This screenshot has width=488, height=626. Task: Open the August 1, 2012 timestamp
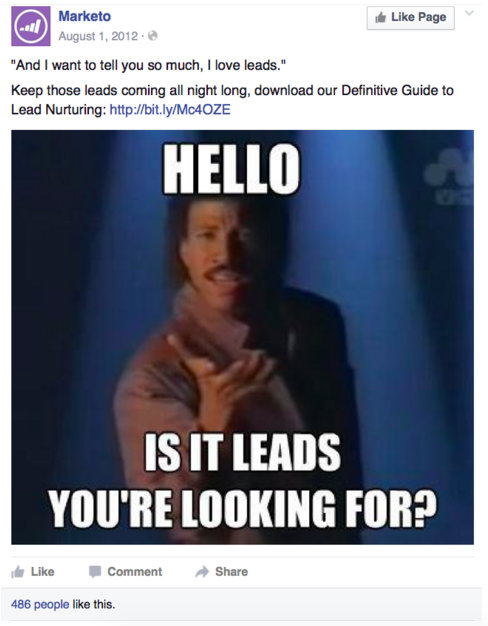coord(98,36)
